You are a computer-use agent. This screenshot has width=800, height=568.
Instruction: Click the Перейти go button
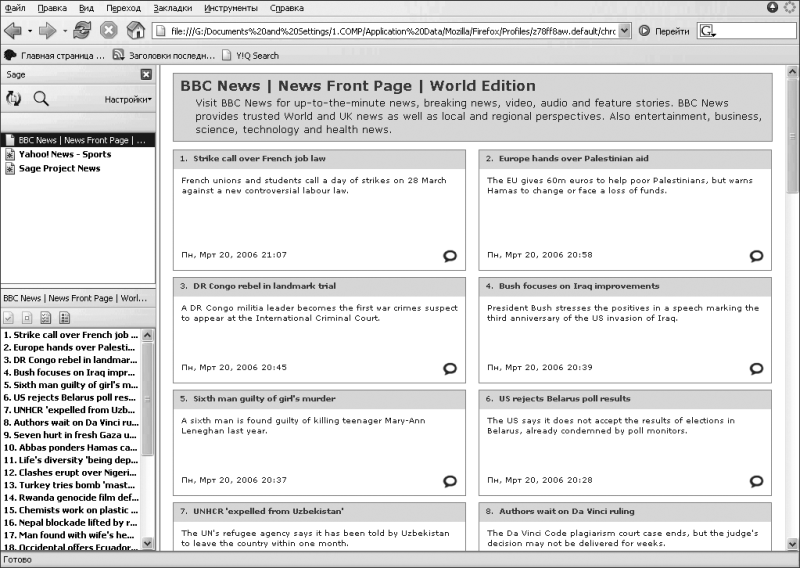point(664,31)
